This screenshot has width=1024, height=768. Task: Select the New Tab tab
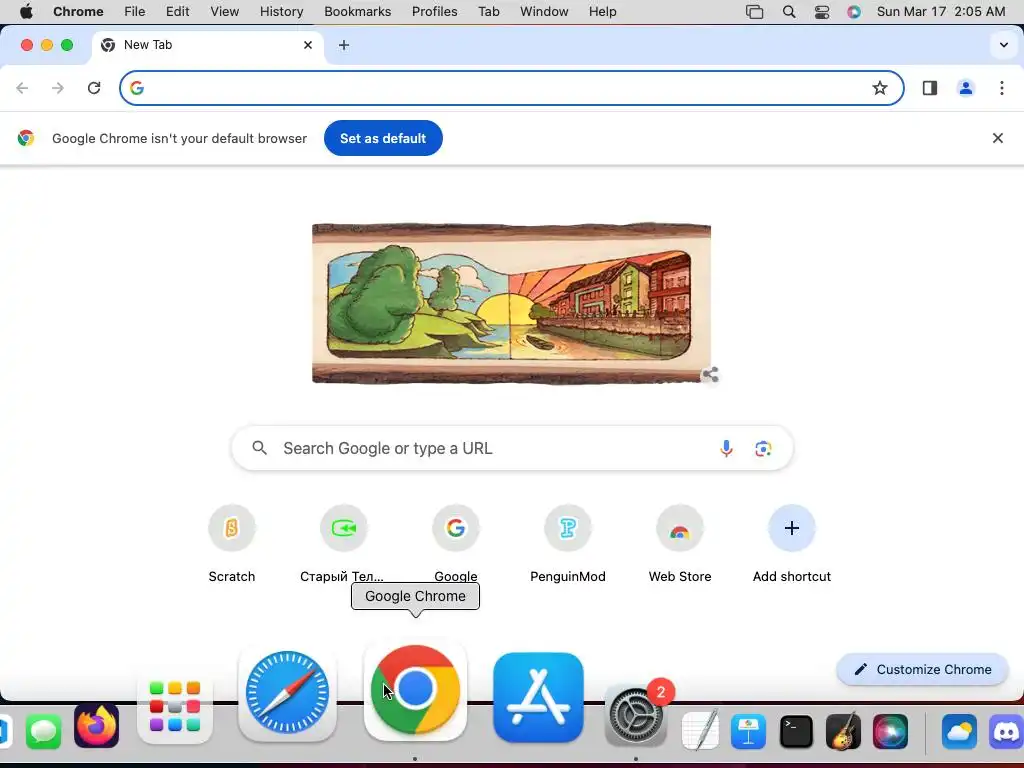tap(206, 45)
